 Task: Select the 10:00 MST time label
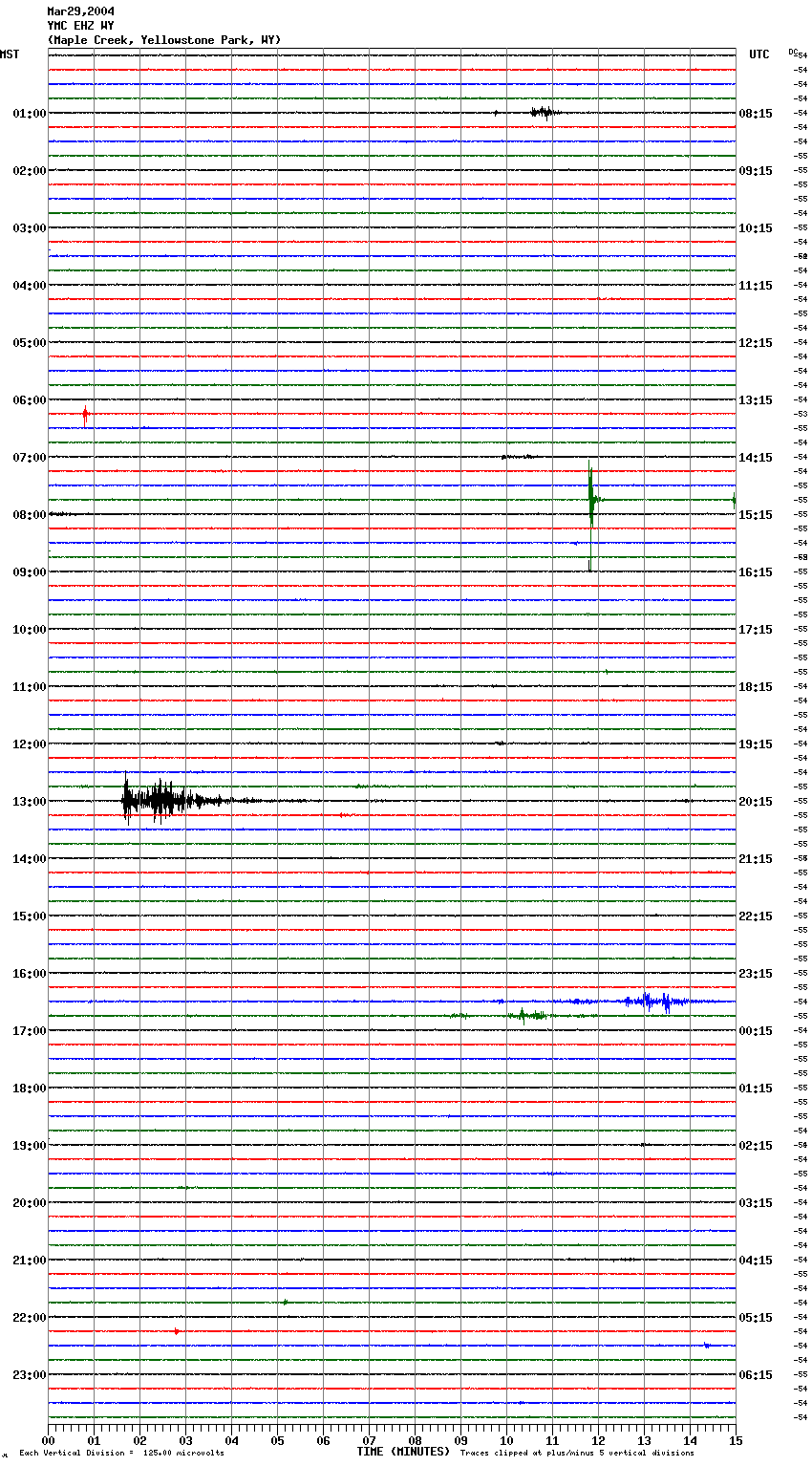pos(30,630)
